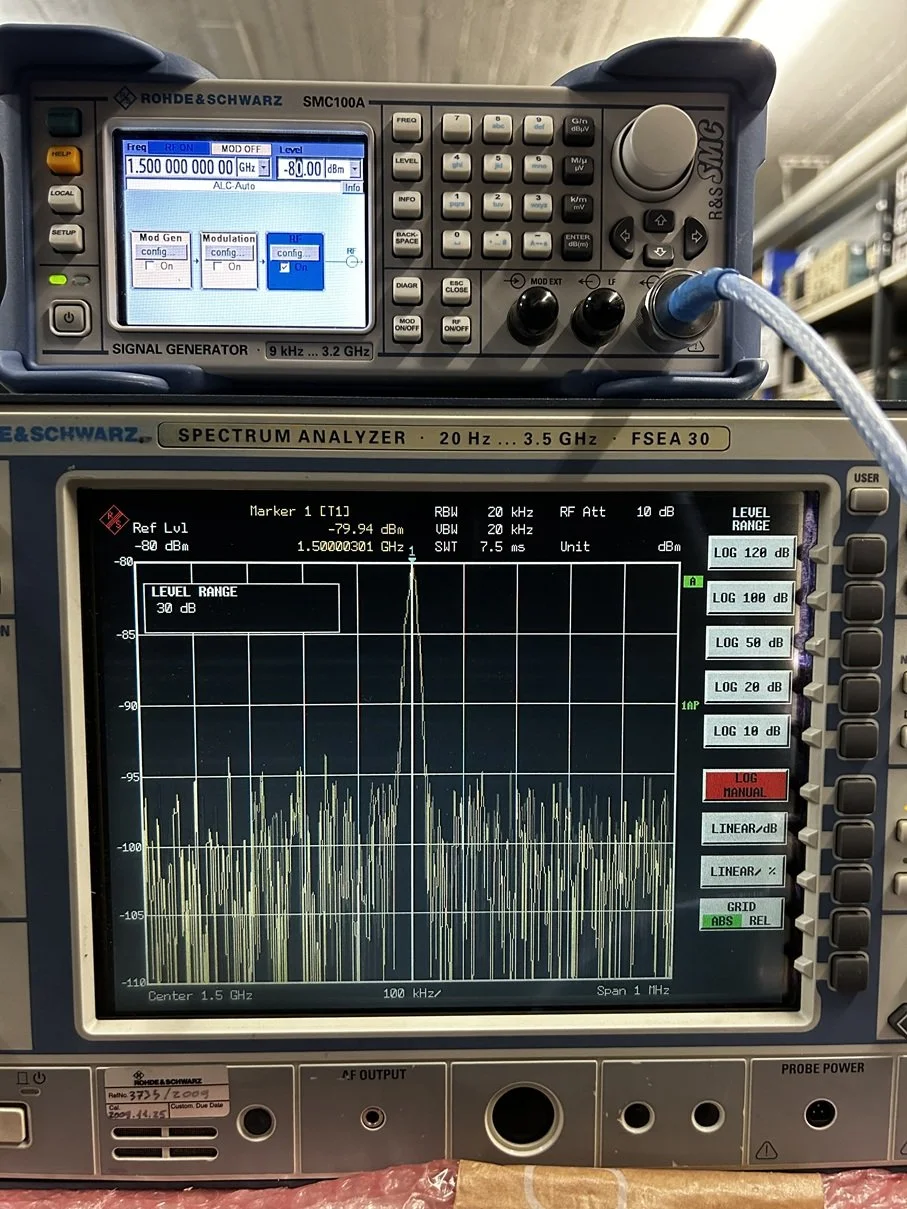
Task: Click the number 0 key on the keypad
Action: (457, 243)
